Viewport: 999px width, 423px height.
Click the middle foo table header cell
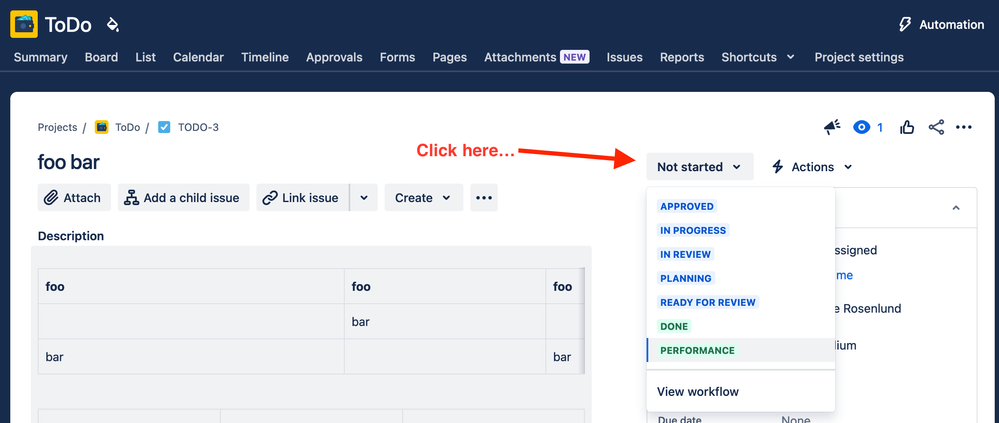click(445, 287)
